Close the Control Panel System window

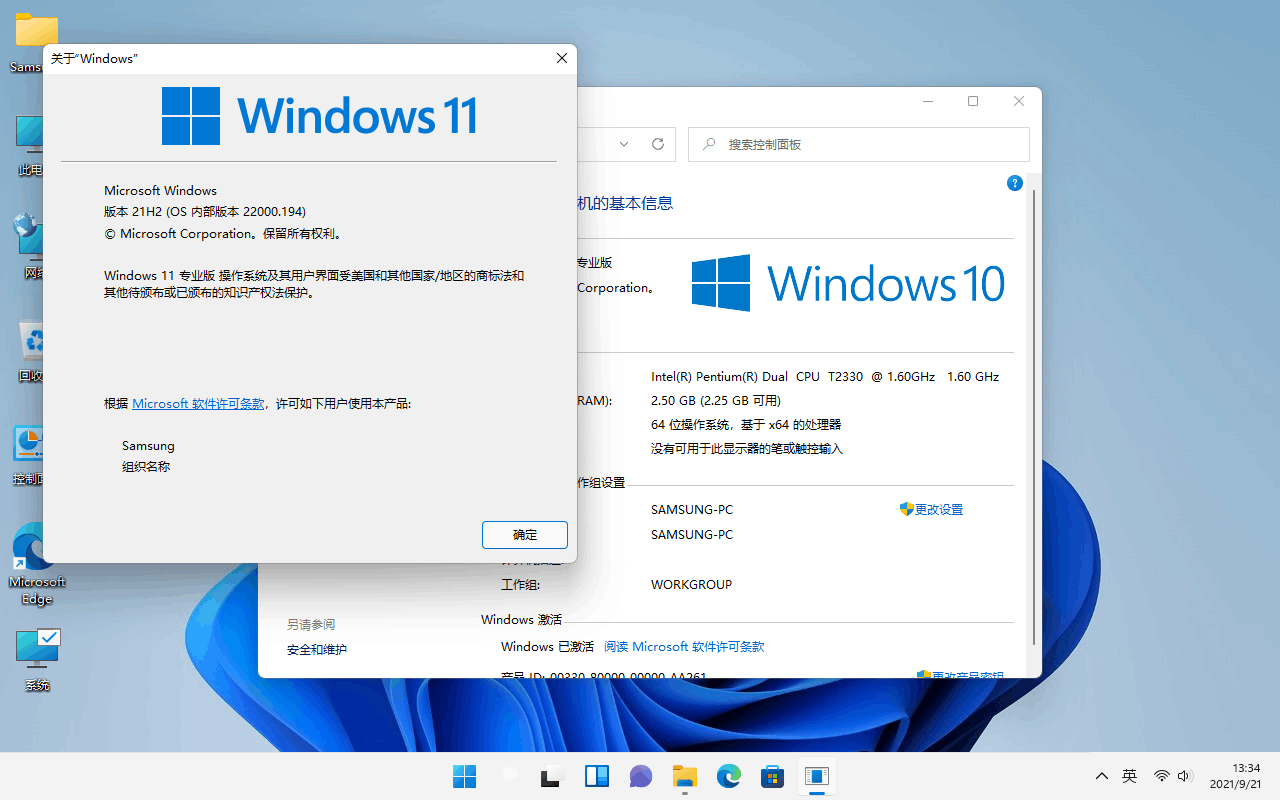point(1019,101)
